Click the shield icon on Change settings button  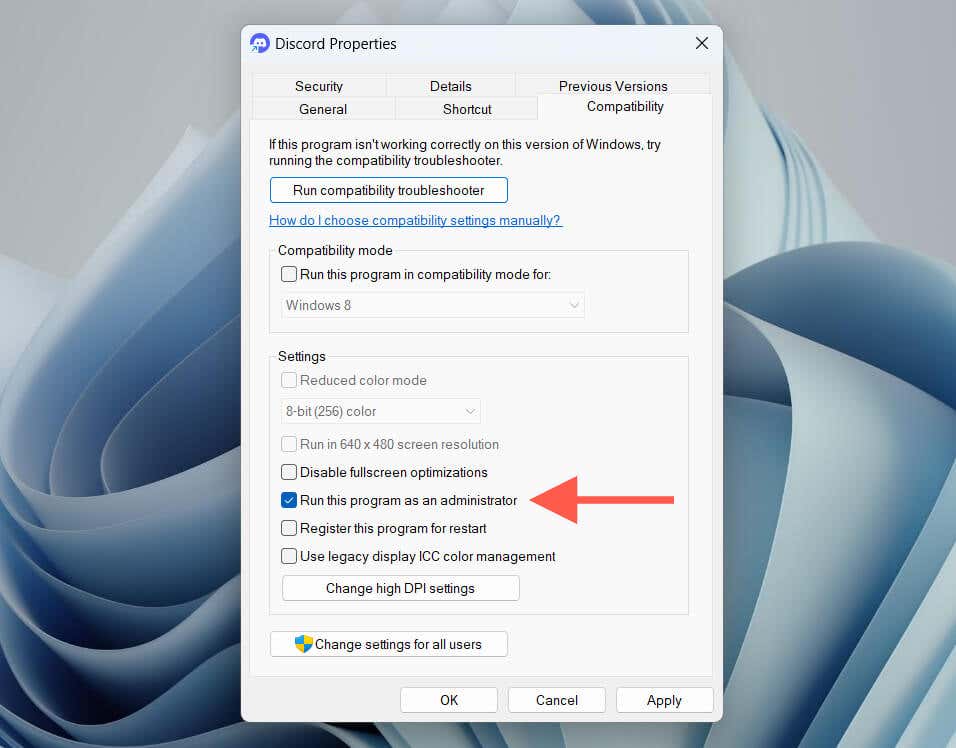pyautogui.click(x=303, y=644)
